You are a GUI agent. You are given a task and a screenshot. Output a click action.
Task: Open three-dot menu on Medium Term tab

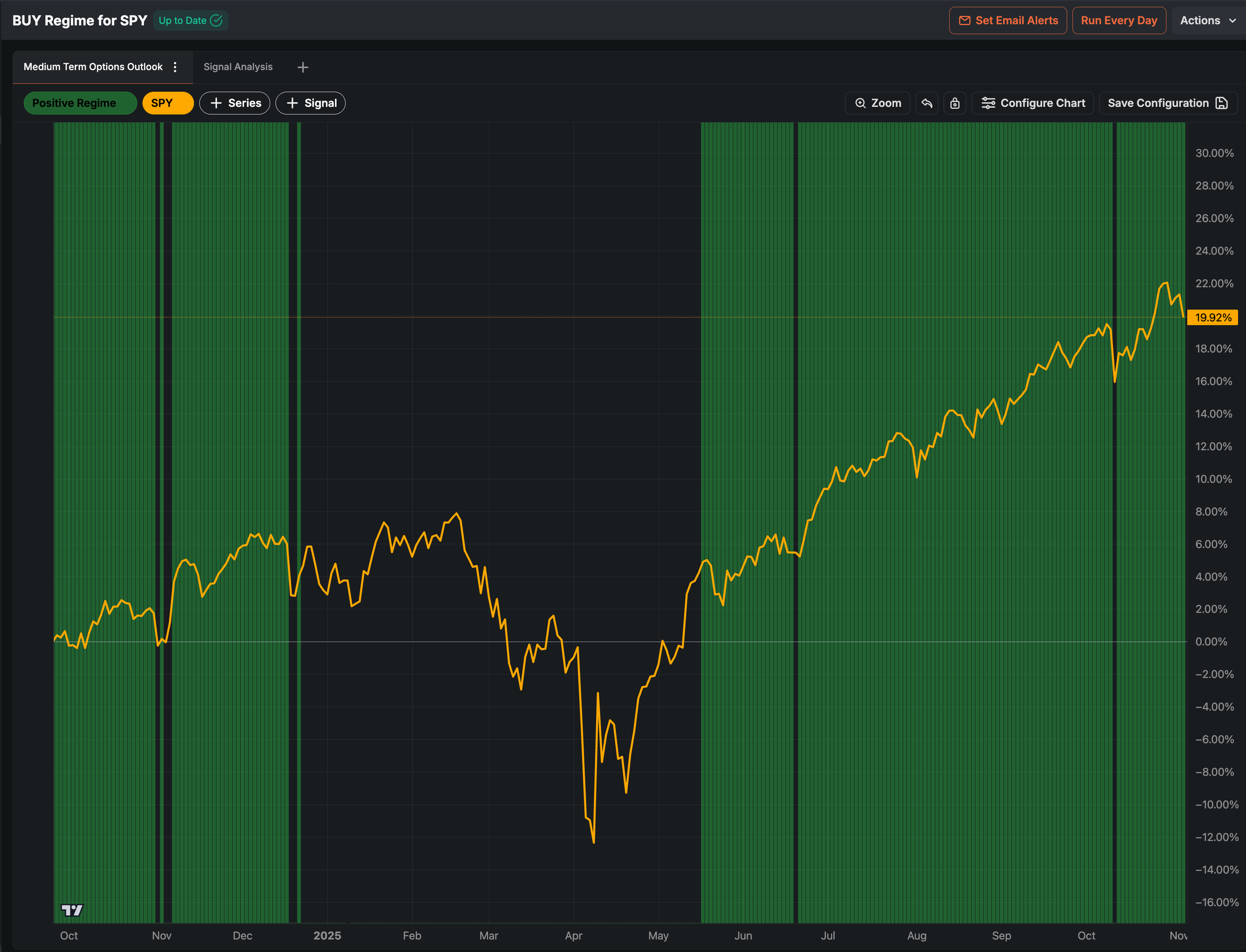(x=175, y=67)
